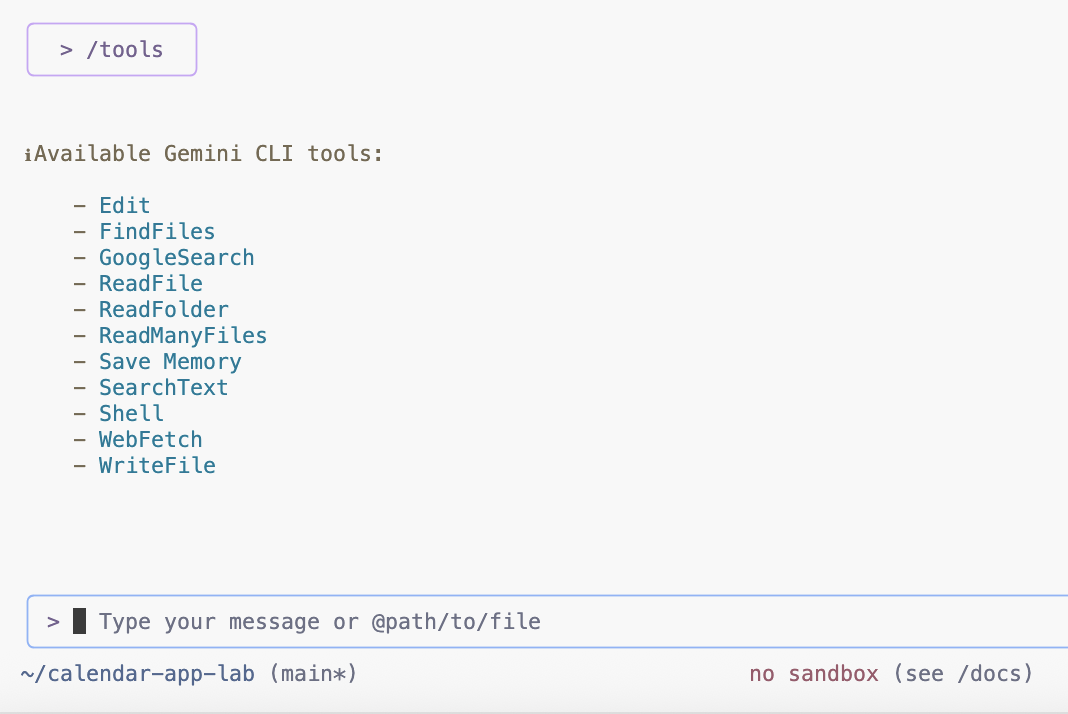The image size is (1068, 714).
Task: Click the WebFetch tool name
Action: 150,440
